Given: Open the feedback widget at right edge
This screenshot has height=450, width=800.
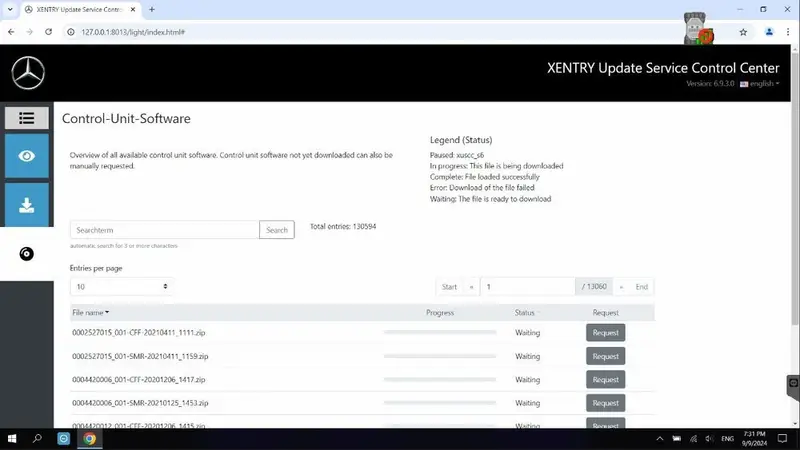Looking at the screenshot, I should pyautogui.click(x=793, y=388).
